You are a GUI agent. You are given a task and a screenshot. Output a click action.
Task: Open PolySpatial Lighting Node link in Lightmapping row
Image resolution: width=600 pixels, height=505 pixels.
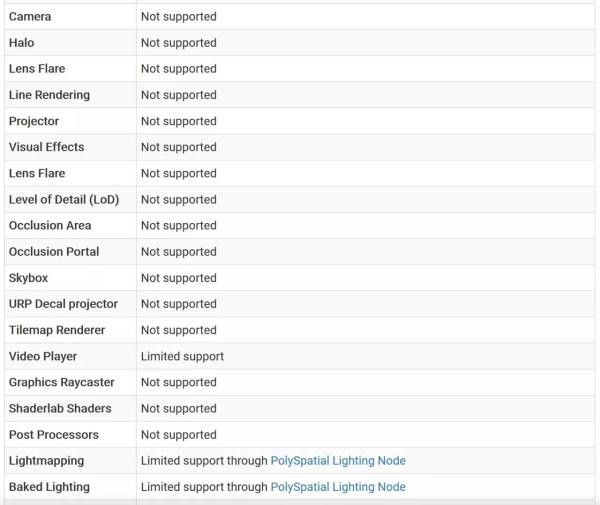coord(338,461)
